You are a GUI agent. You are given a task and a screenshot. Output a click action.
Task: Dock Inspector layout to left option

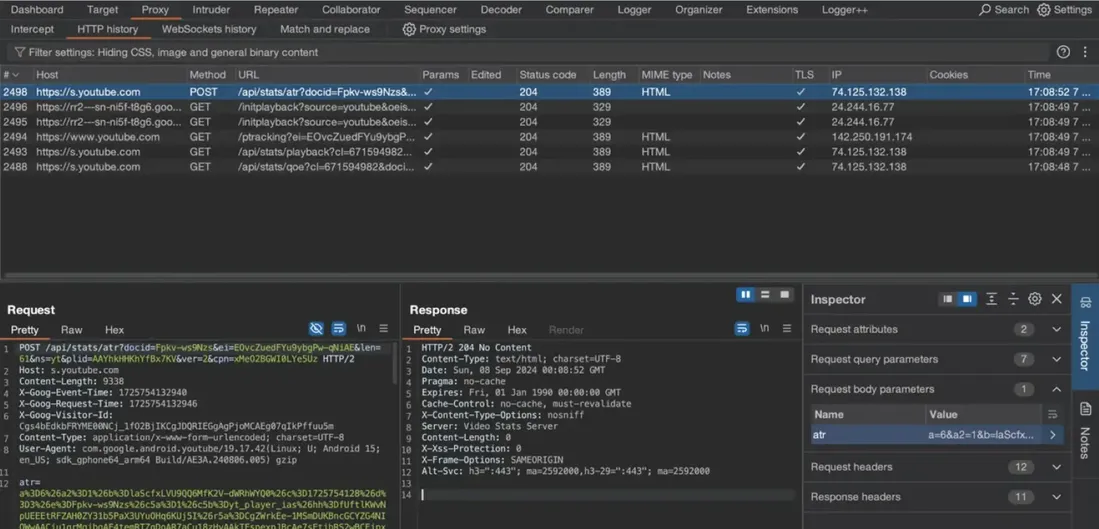[948, 299]
